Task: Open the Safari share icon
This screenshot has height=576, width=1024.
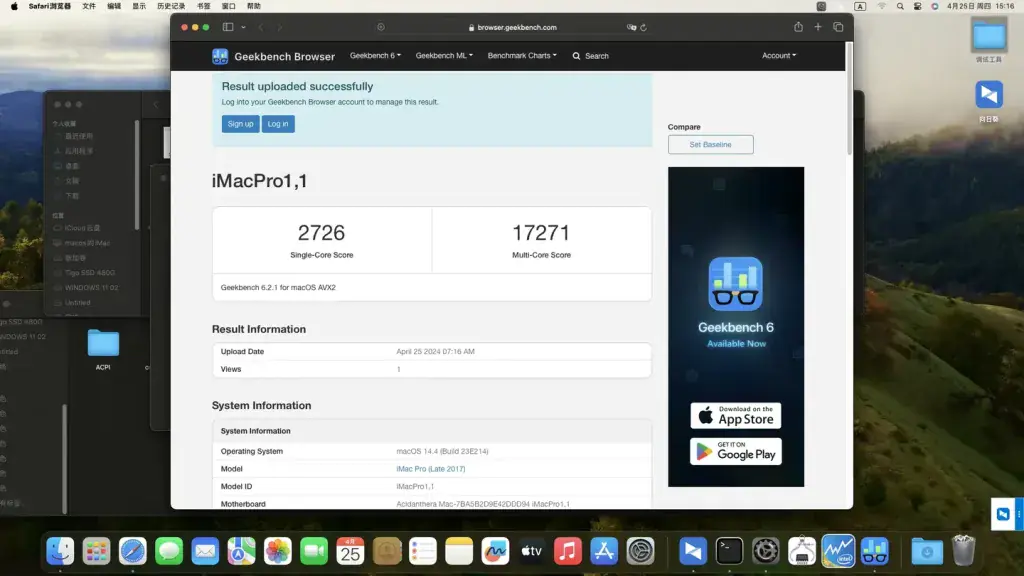Action: [798, 27]
